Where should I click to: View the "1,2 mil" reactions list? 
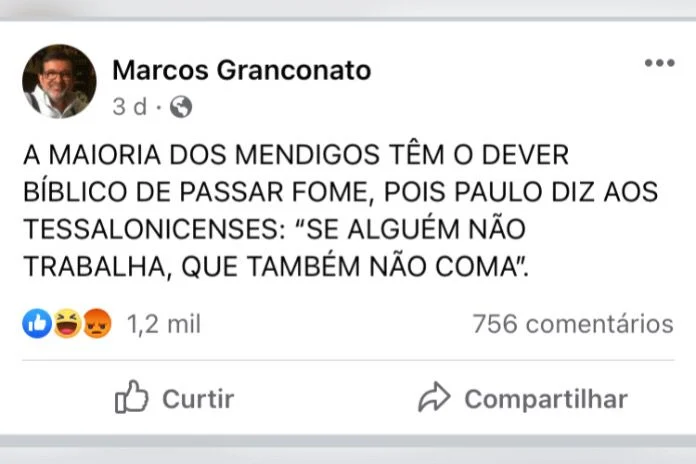pos(164,324)
